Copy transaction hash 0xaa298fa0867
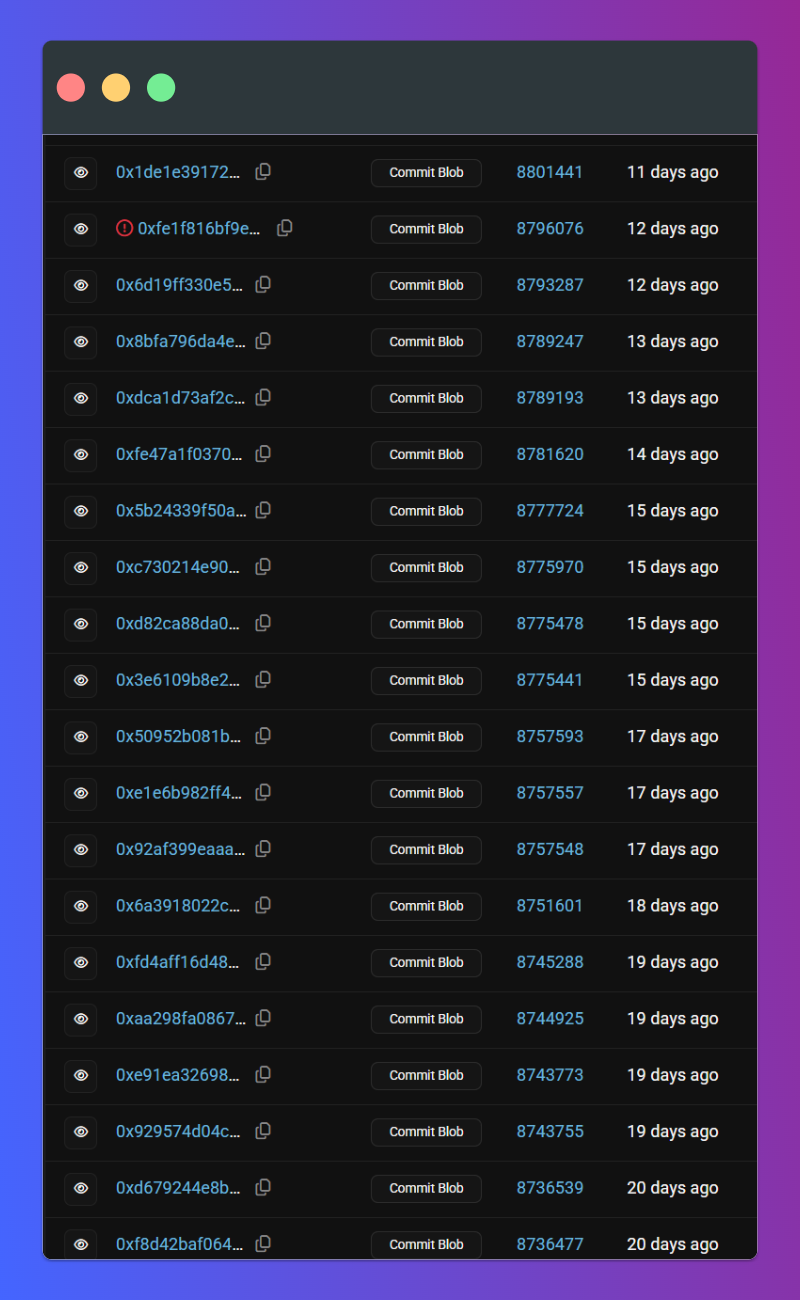 click(263, 1019)
